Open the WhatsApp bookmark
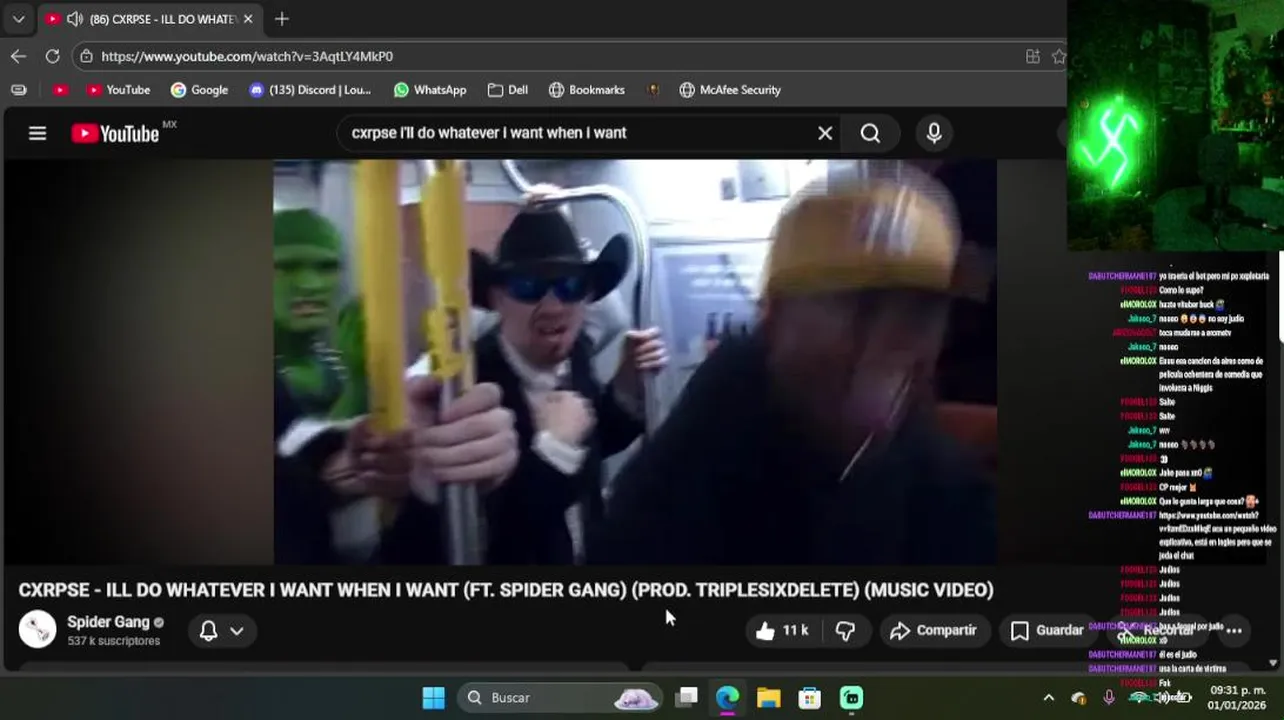The height and width of the screenshot is (720, 1284). pyautogui.click(x=430, y=90)
